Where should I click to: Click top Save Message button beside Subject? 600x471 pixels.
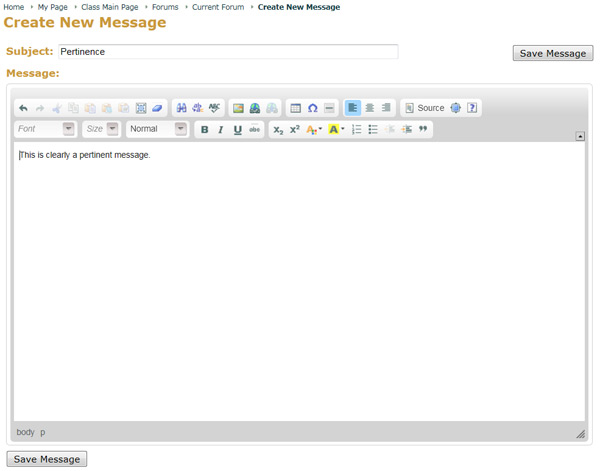pos(553,53)
